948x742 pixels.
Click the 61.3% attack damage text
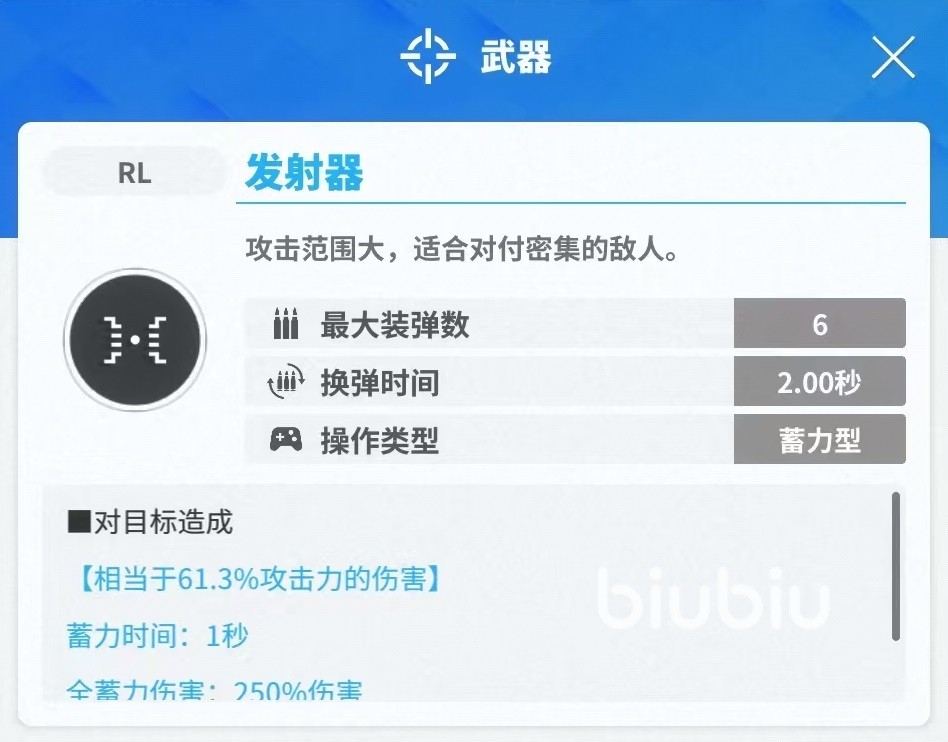(258, 579)
